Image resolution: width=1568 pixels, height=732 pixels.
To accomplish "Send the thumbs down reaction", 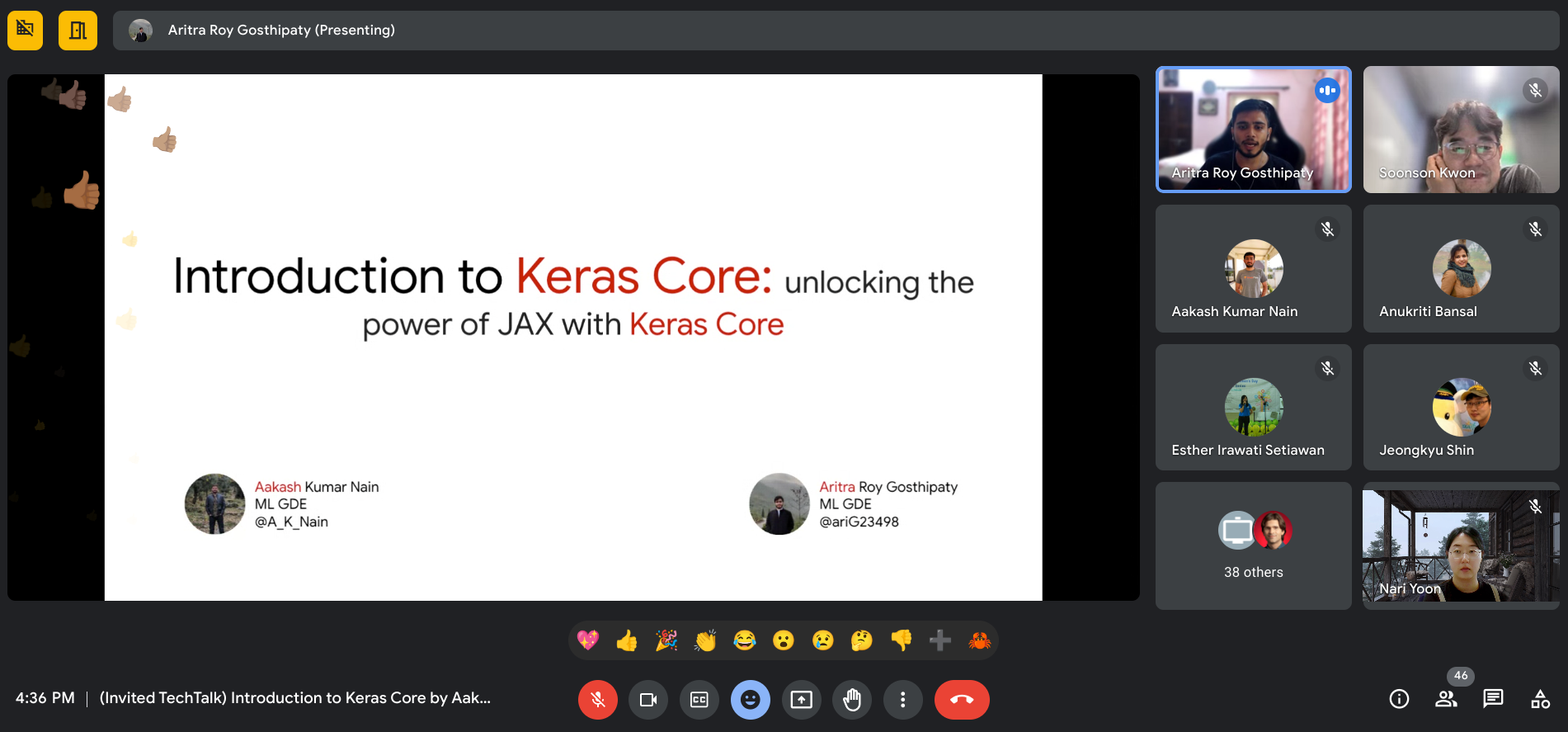I will click(x=902, y=640).
